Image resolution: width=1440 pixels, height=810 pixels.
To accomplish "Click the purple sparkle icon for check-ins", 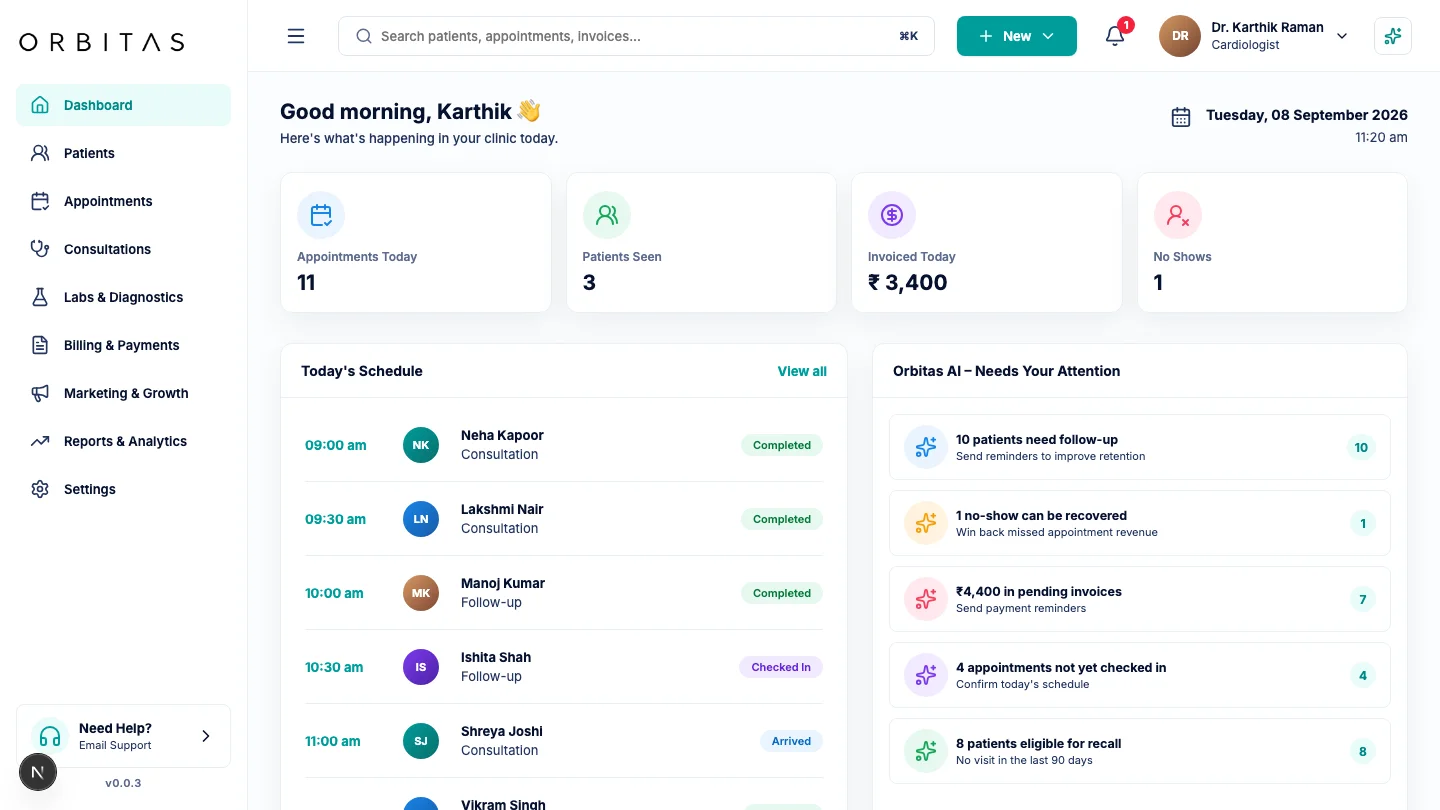I will tap(926, 675).
